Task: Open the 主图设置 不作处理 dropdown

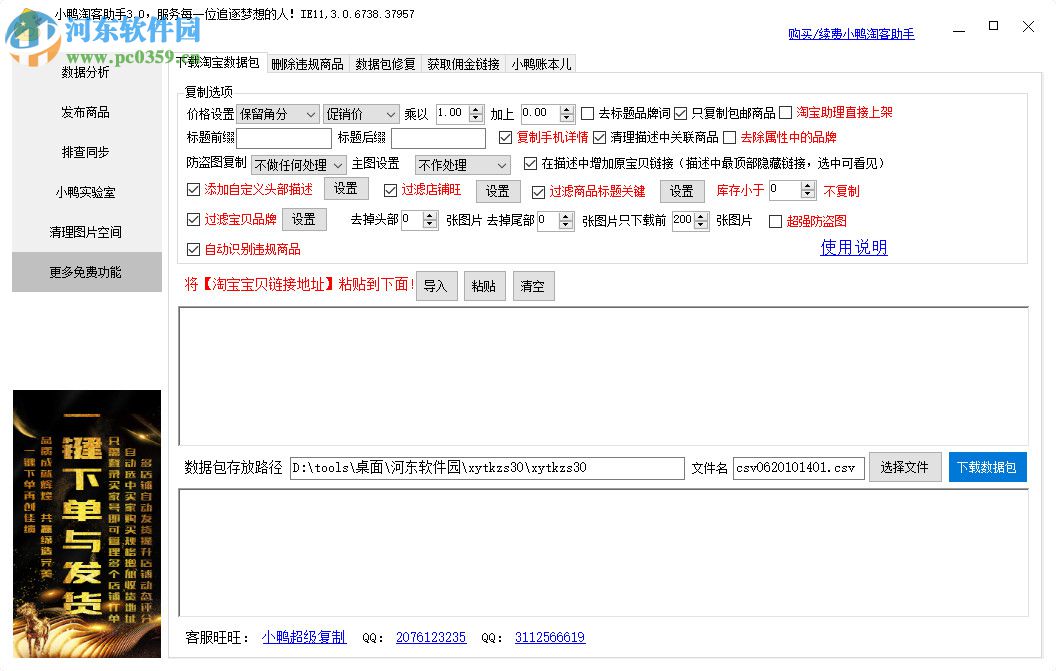Action: (462, 164)
